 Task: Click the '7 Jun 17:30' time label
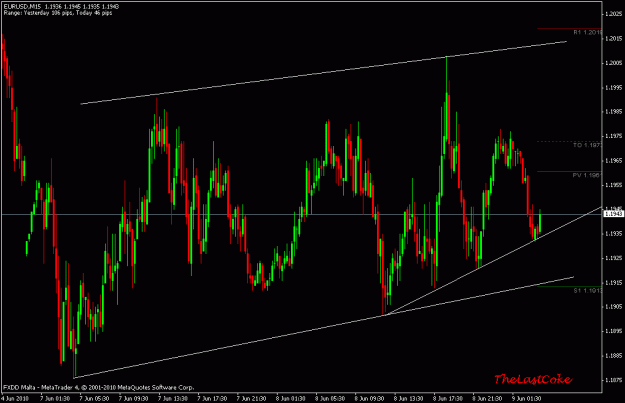tap(212, 398)
